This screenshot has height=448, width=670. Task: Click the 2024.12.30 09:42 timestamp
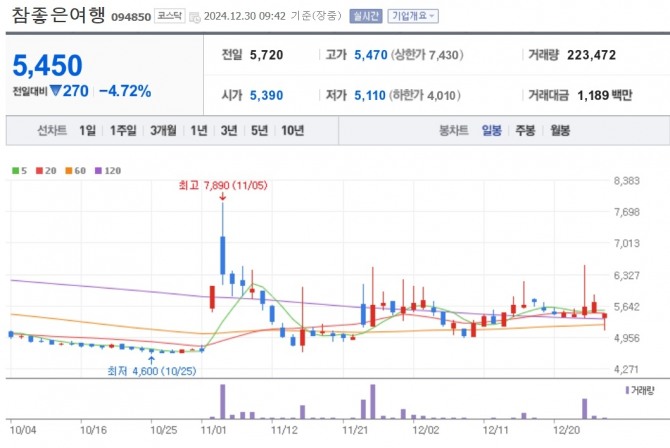(x=245, y=16)
